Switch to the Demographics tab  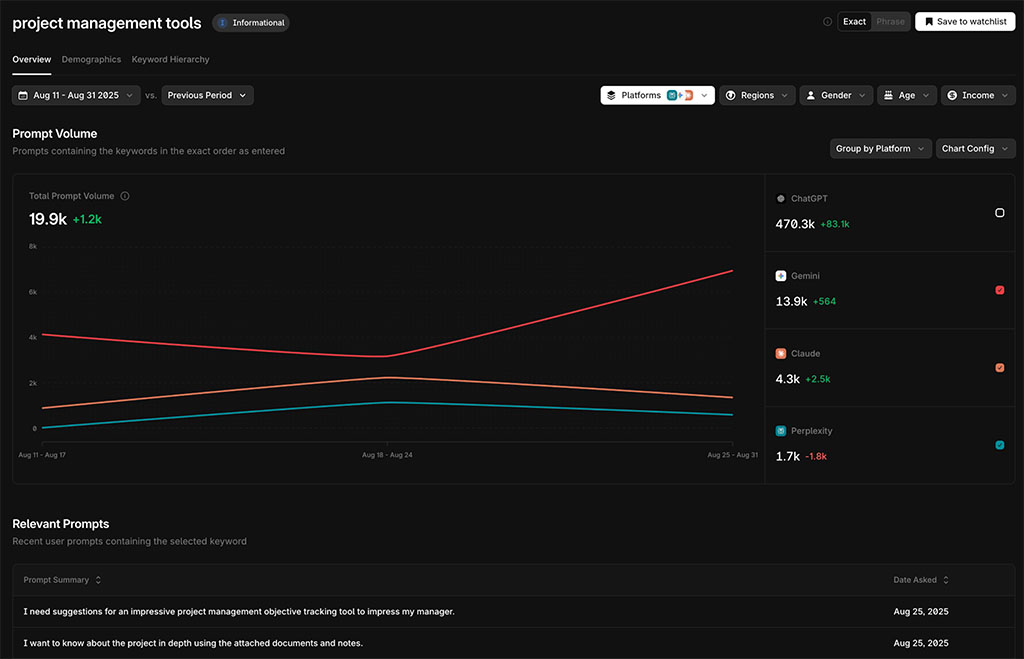pyautogui.click(x=91, y=59)
